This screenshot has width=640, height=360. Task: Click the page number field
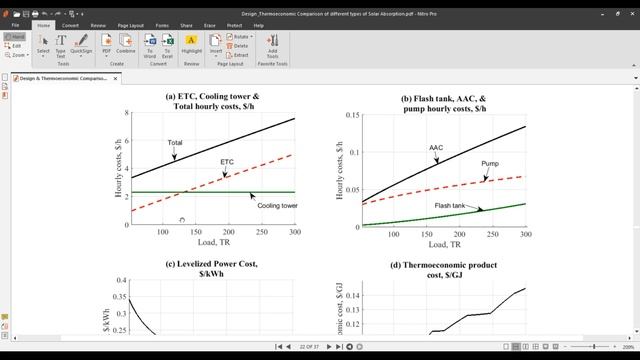pyautogui.click(x=309, y=347)
